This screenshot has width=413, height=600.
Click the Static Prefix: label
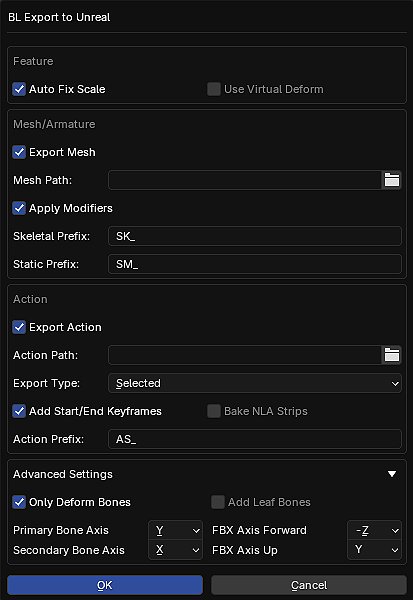46,264
